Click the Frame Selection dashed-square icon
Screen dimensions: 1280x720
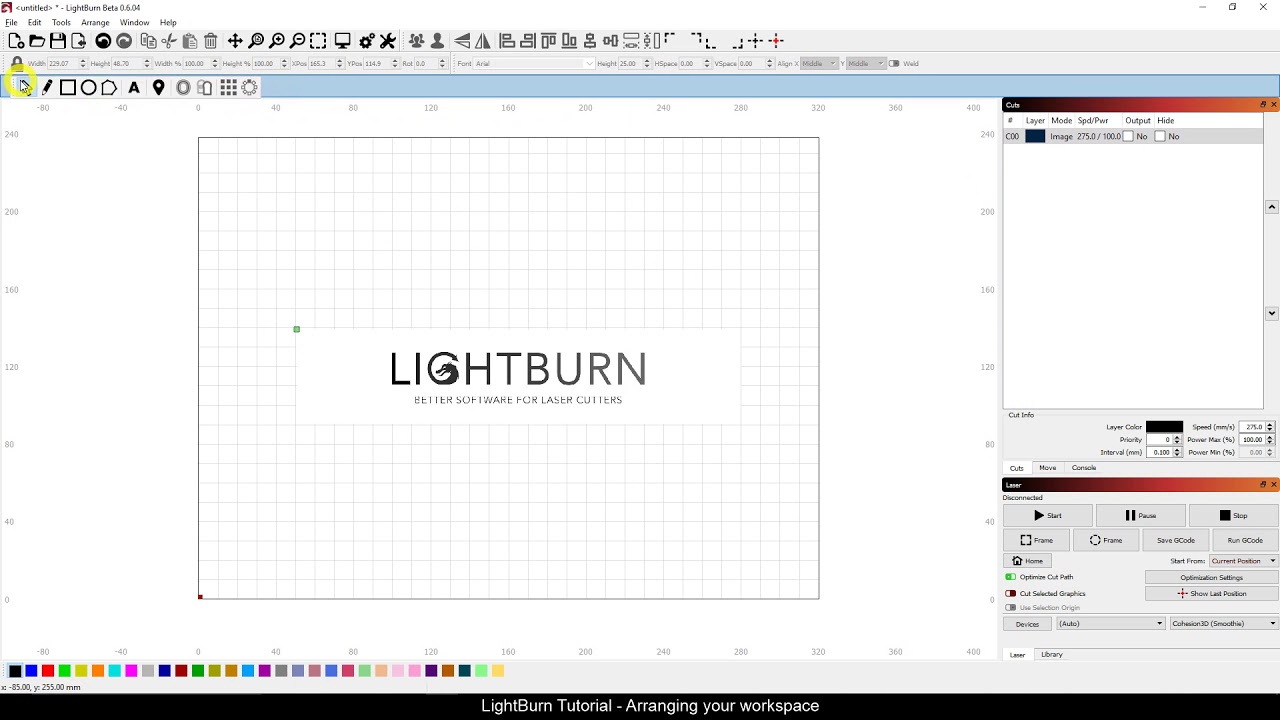coord(318,41)
